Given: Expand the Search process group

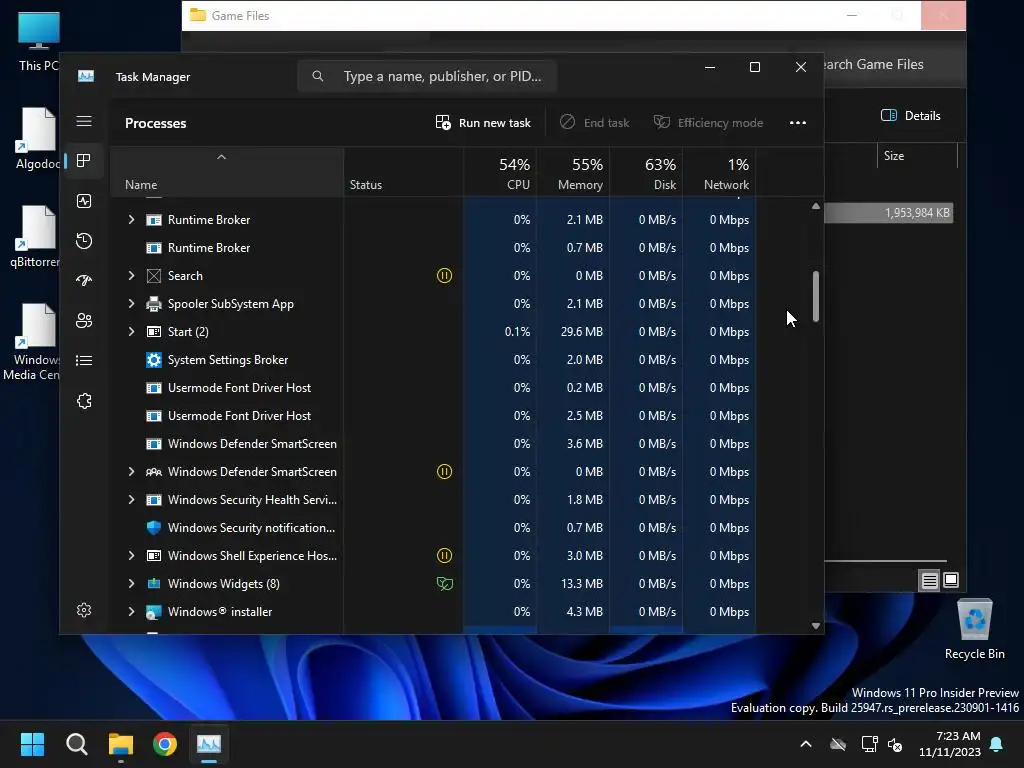Looking at the screenshot, I should pos(131,276).
